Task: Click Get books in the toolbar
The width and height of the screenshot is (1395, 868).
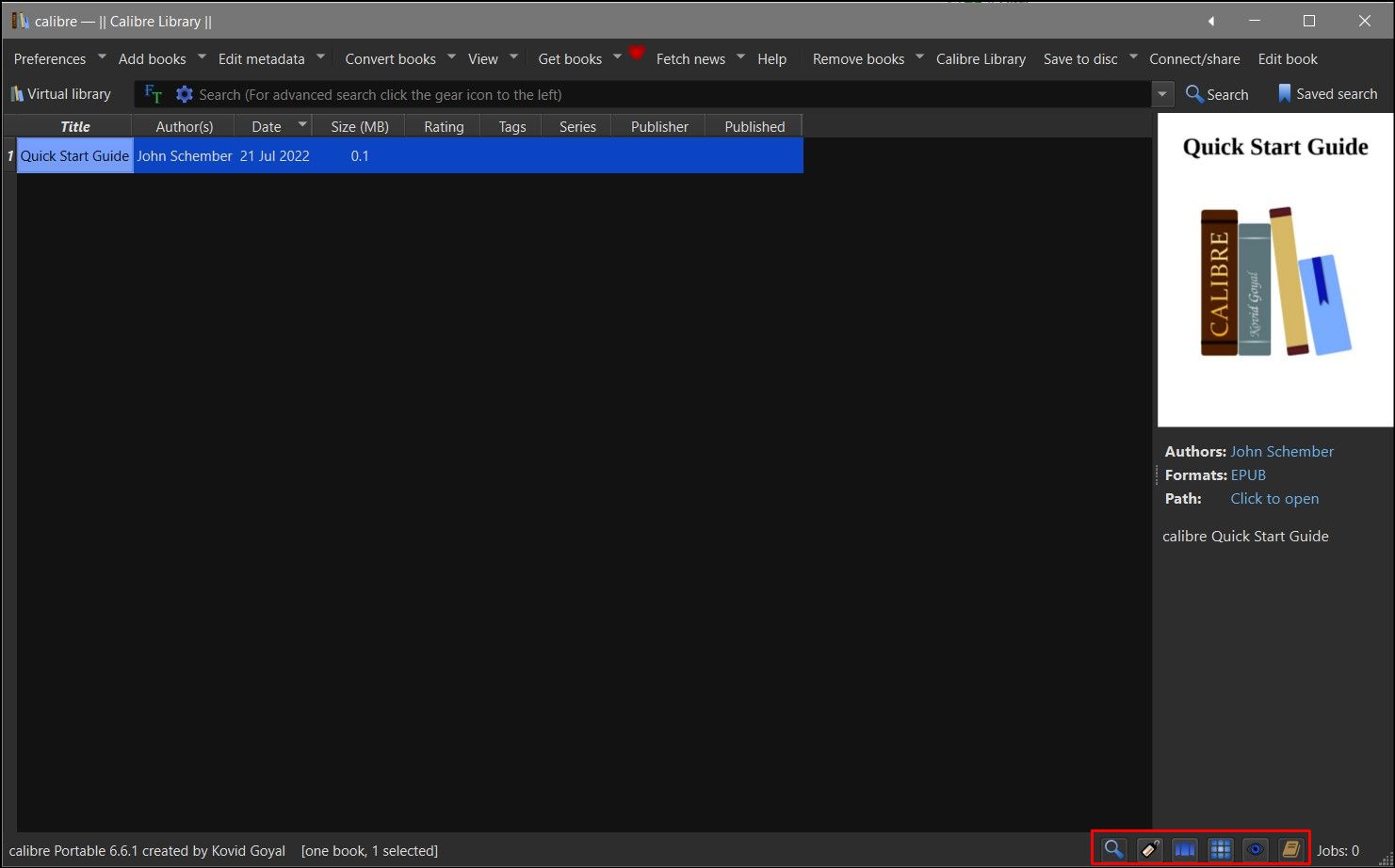Action: (570, 58)
